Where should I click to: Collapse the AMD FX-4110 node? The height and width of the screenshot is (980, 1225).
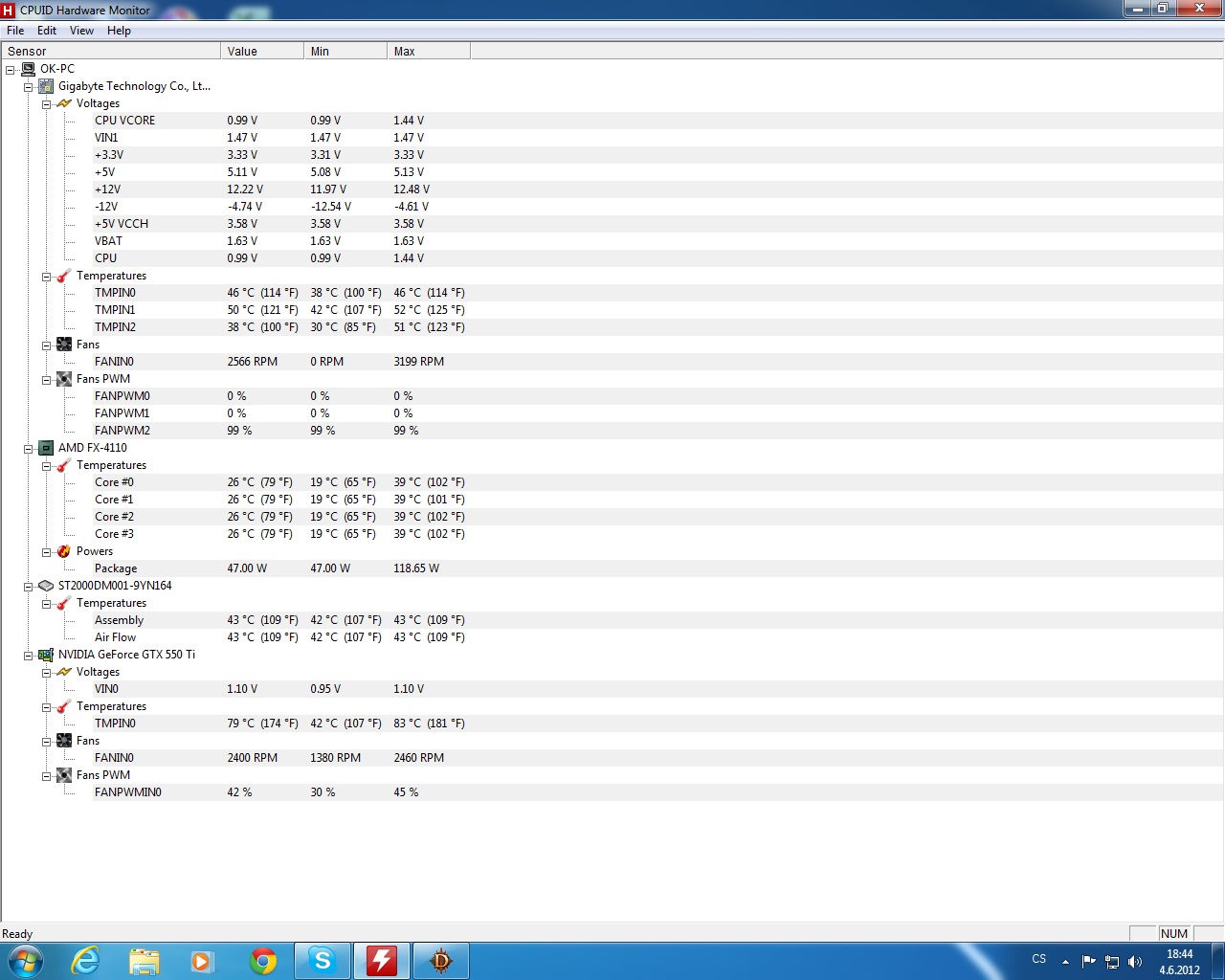point(29,449)
